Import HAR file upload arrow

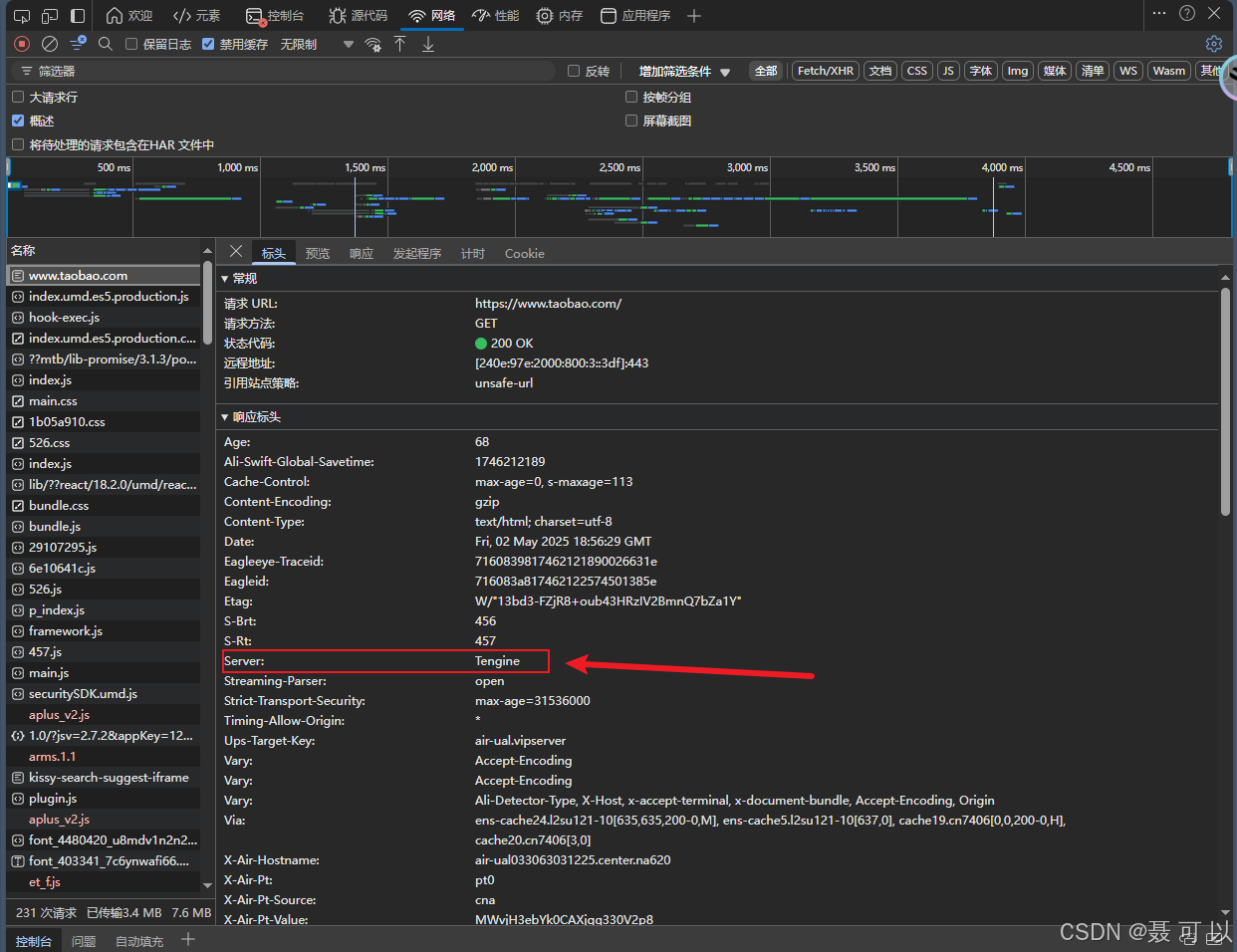(399, 44)
